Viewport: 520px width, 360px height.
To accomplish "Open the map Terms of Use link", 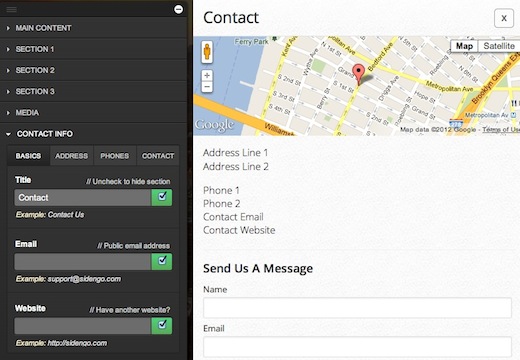I will (501, 129).
